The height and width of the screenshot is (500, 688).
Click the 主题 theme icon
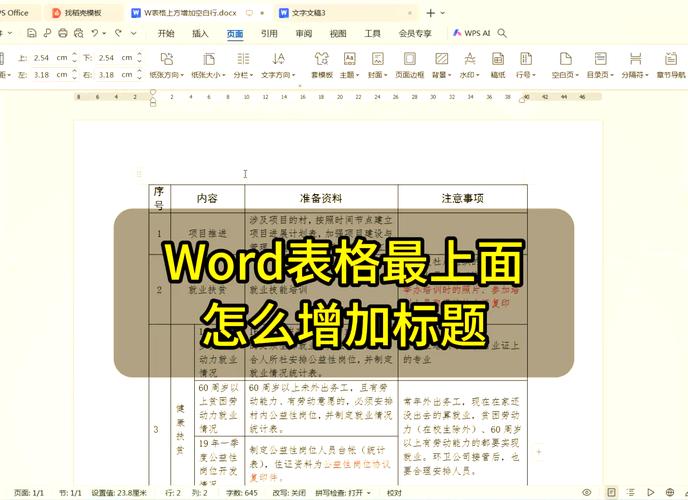(x=349, y=59)
